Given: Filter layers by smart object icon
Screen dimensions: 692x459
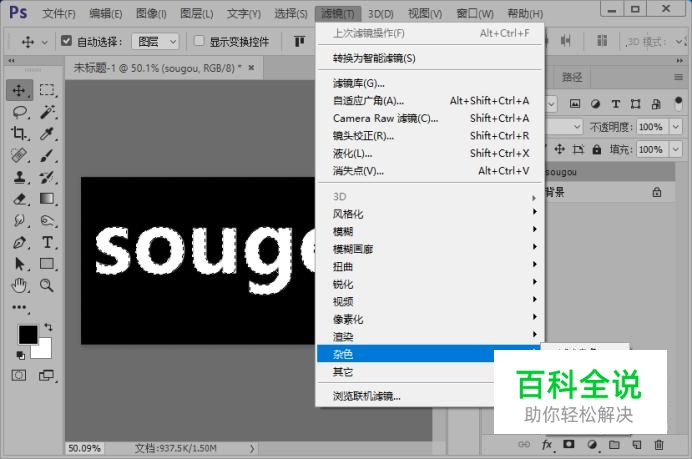Looking at the screenshot, I should pos(656,104).
